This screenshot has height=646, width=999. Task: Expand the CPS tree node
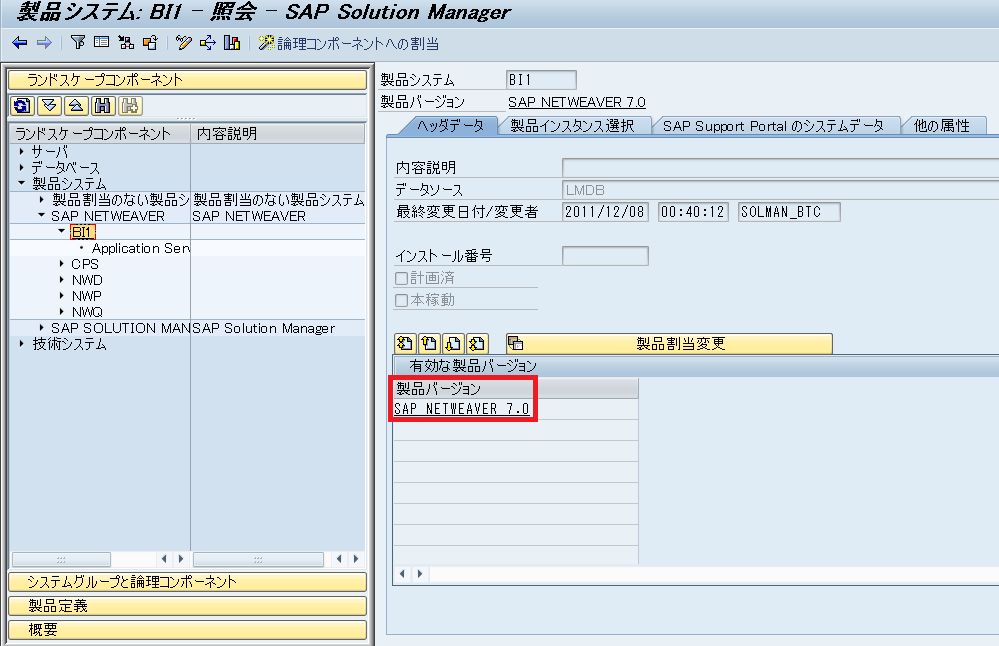pyautogui.click(x=61, y=263)
